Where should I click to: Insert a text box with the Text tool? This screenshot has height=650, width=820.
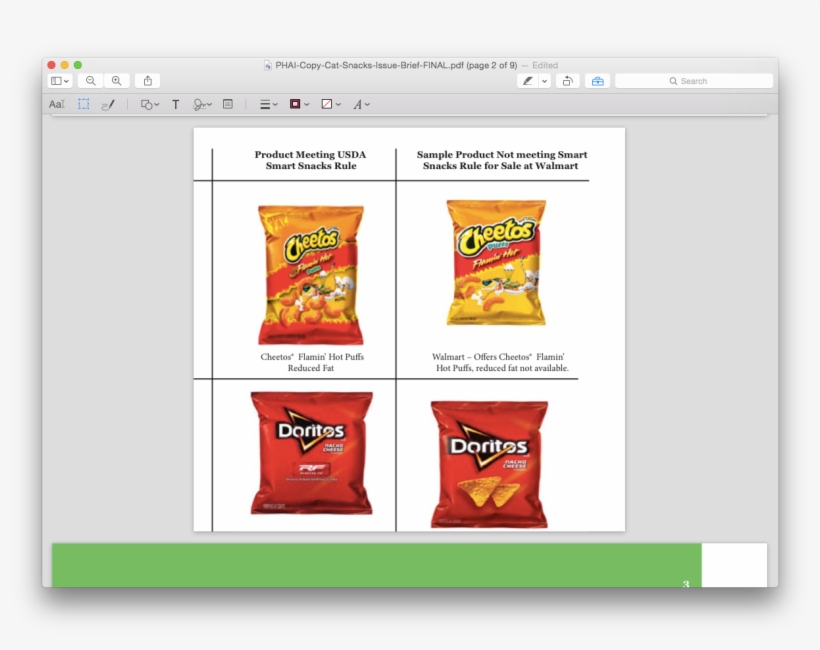coord(175,104)
